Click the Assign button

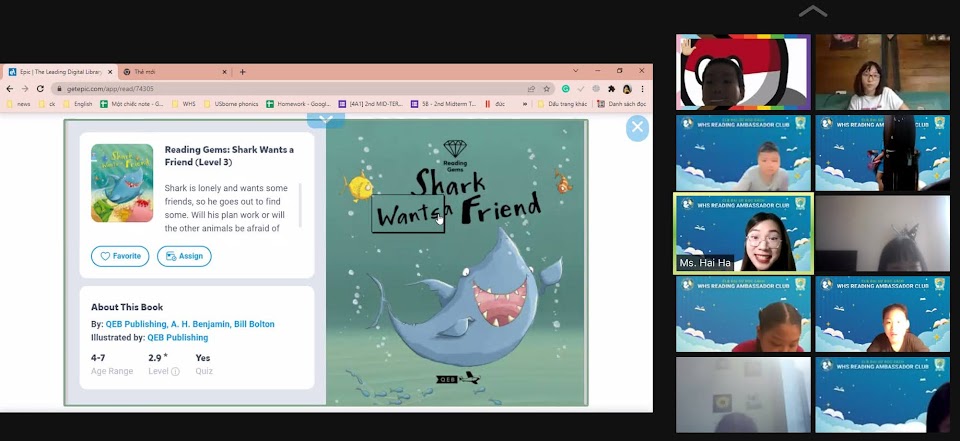(184, 256)
